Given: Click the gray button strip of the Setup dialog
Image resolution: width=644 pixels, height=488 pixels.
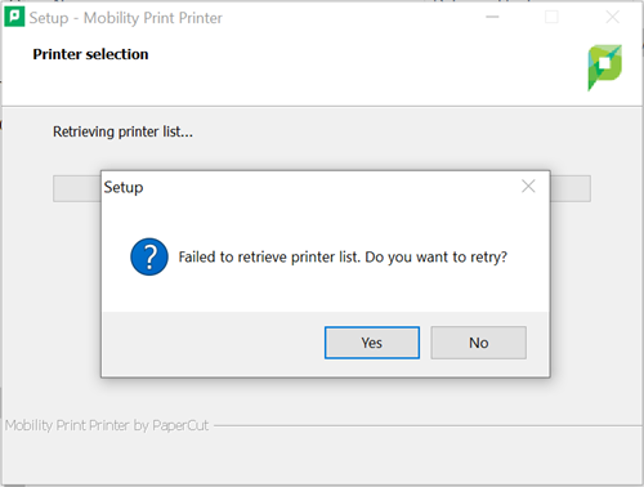Looking at the screenshot, I should [x=210, y=343].
